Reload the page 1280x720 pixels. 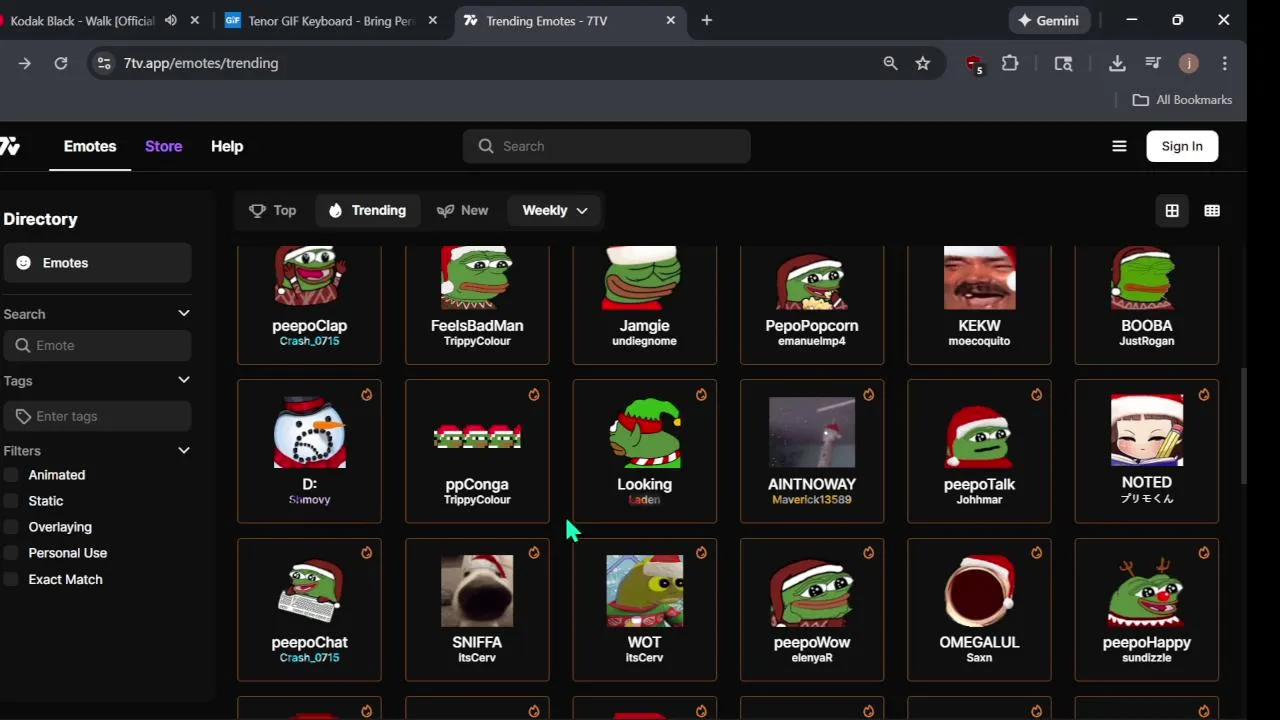point(61,63)
